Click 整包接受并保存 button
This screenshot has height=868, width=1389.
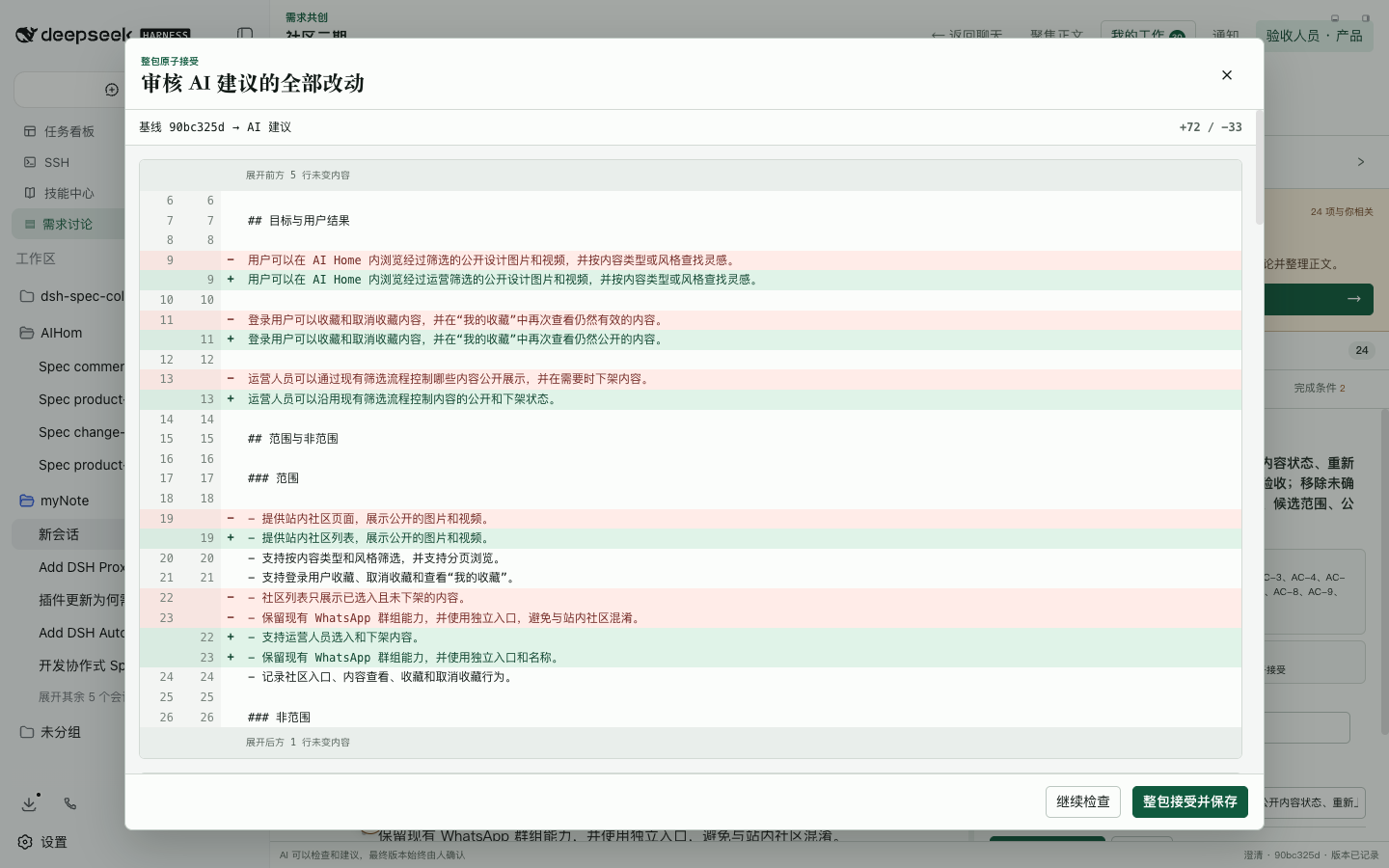(x=1190, y=801)
